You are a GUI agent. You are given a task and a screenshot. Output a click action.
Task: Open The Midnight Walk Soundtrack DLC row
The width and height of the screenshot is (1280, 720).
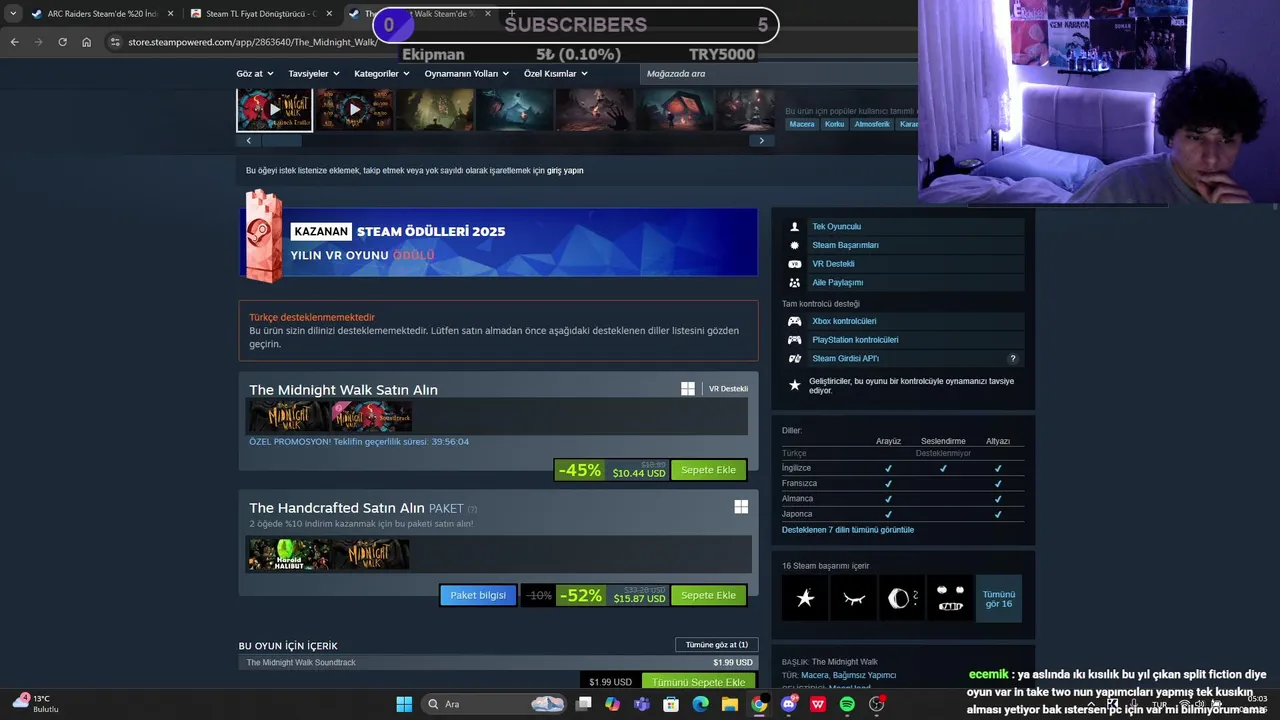(x=498, y=662)
